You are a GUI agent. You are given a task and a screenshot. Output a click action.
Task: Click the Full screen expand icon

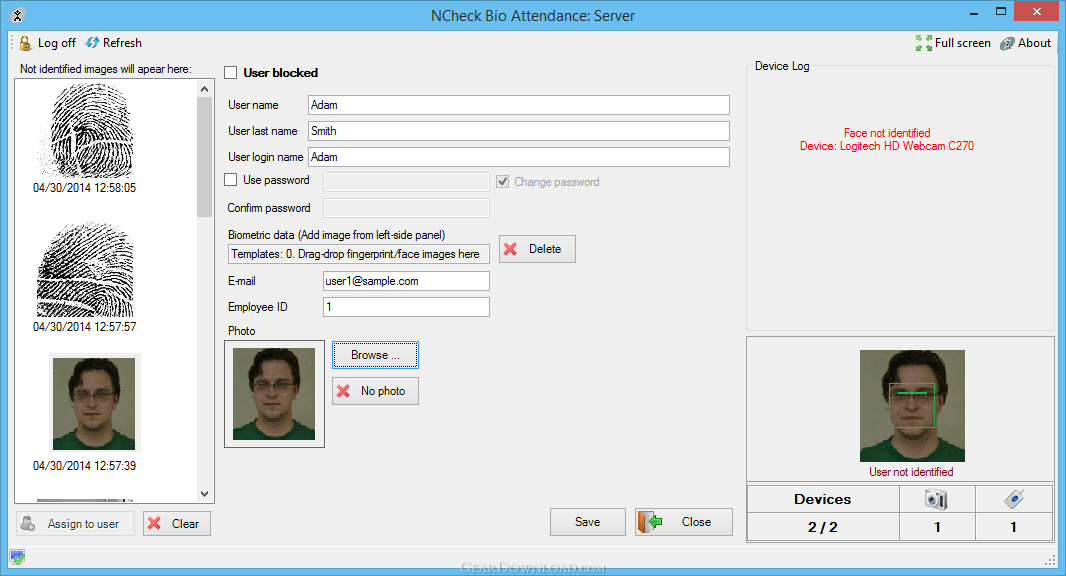[923, 43]
